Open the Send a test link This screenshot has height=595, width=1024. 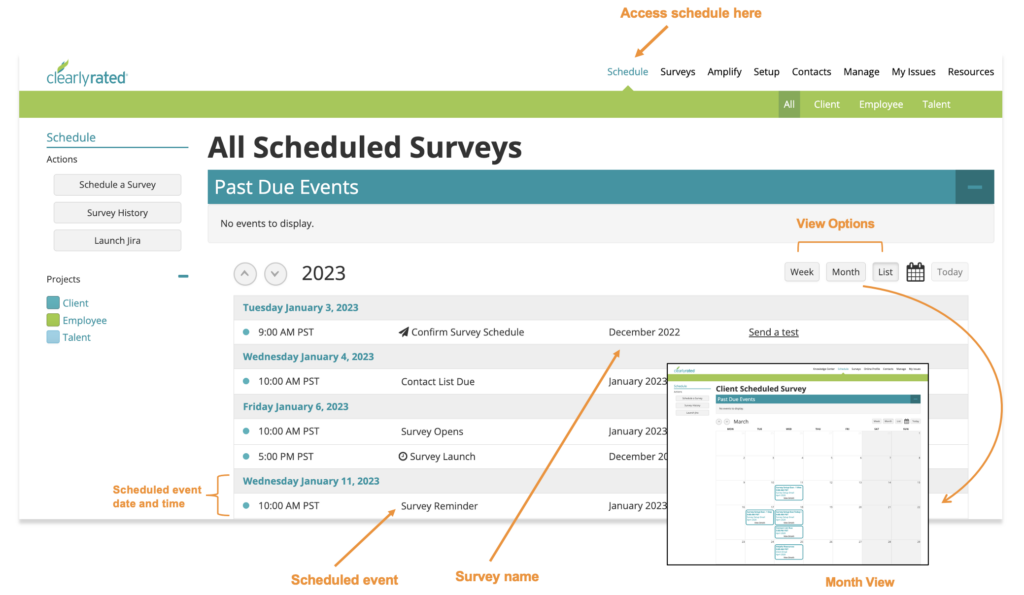(773, 331)
